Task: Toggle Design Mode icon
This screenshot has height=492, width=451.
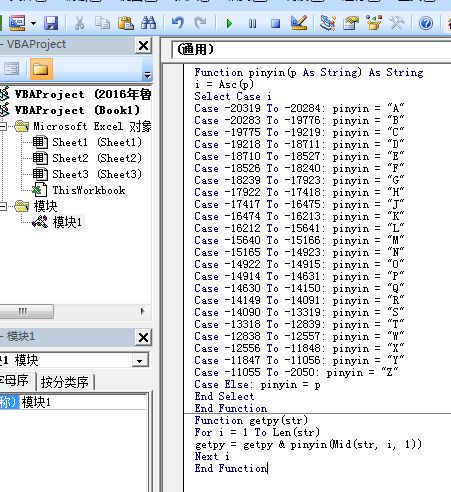Action: (x=299, y=23)
